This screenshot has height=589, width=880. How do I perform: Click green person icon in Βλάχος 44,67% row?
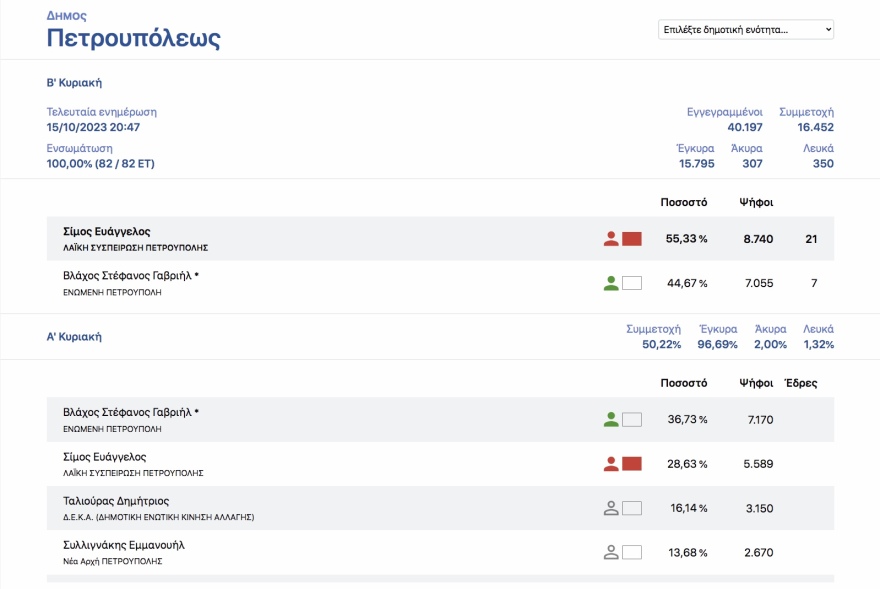coord(611,283)
